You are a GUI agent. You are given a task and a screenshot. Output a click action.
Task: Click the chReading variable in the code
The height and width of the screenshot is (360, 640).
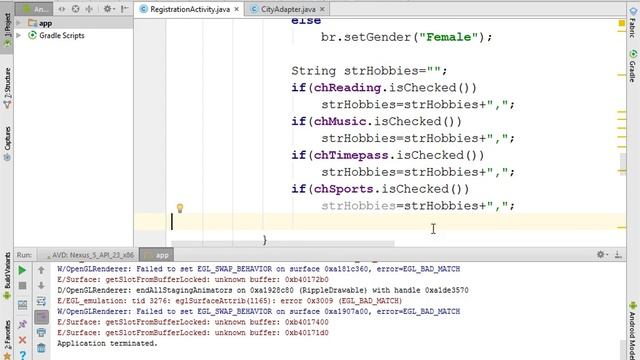tap(347, 88)
